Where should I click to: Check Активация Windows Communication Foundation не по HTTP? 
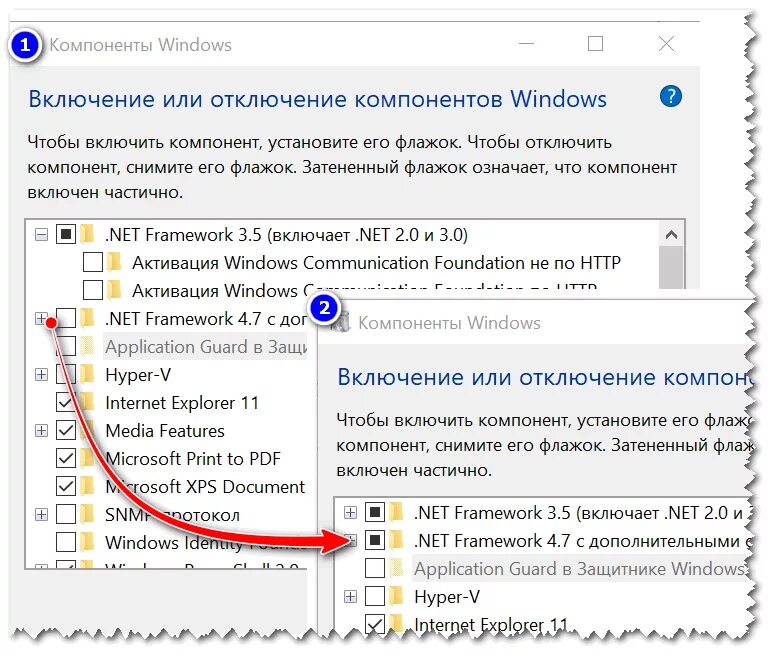93,262
